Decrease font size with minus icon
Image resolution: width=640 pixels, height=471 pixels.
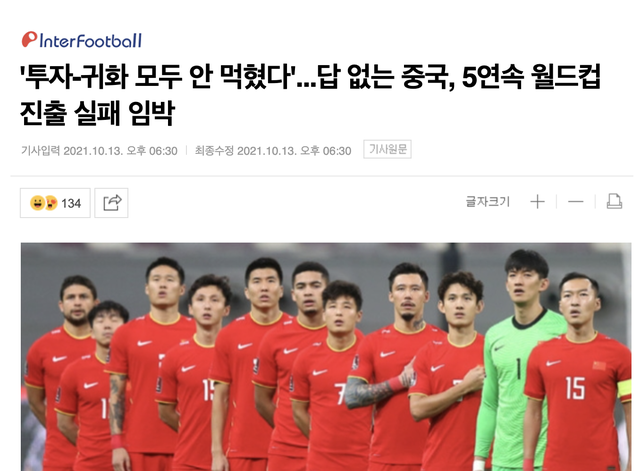pos(576,202)
